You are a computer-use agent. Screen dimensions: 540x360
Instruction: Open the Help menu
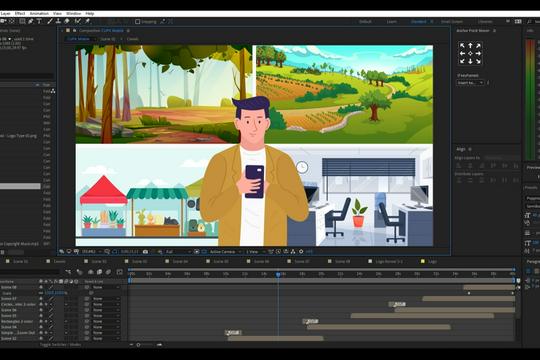(x=90, y=13)
